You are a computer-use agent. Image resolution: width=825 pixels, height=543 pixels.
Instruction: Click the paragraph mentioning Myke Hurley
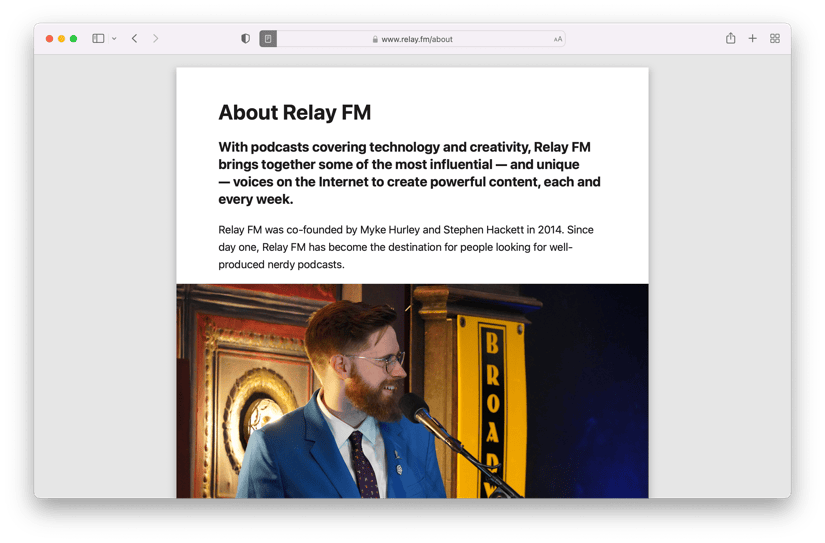coord(406,247)
